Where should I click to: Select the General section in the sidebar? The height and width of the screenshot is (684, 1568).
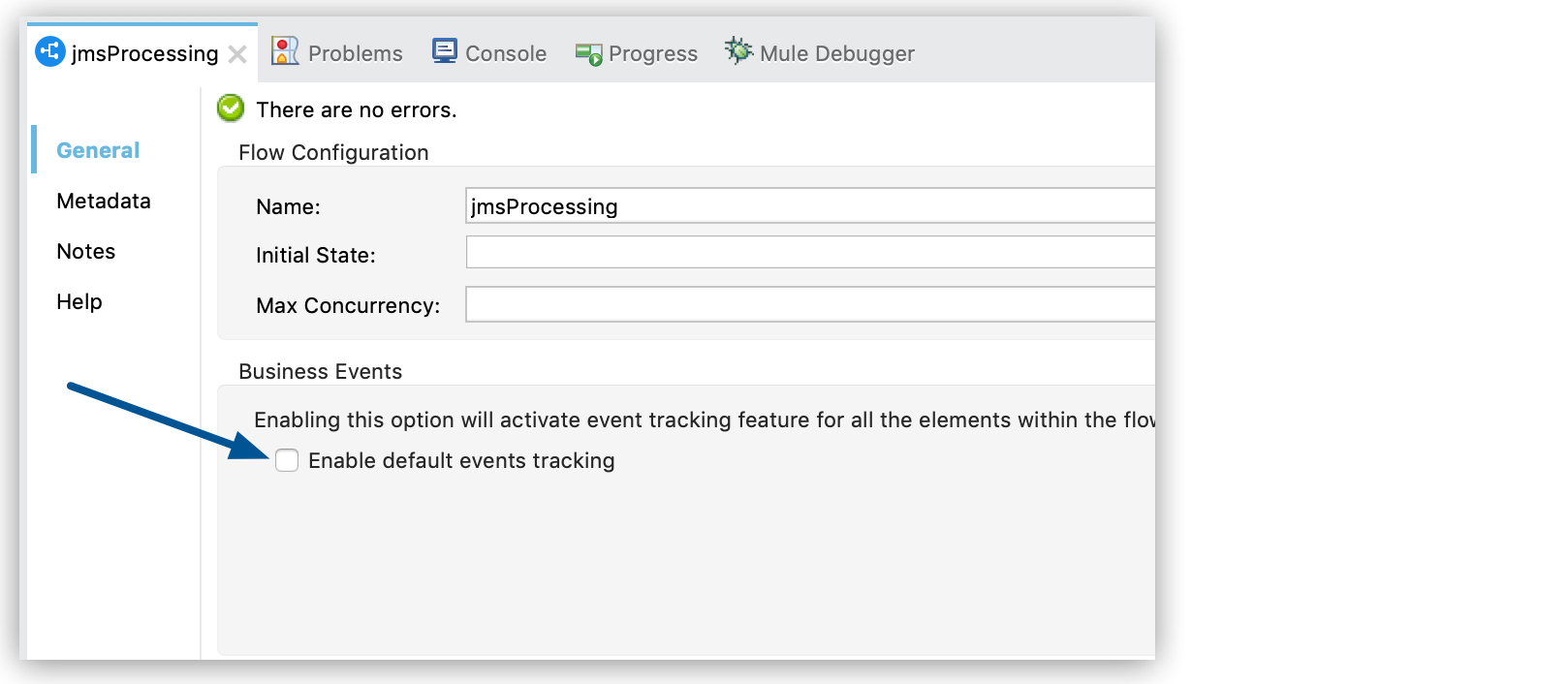click(x=97, y=150)
